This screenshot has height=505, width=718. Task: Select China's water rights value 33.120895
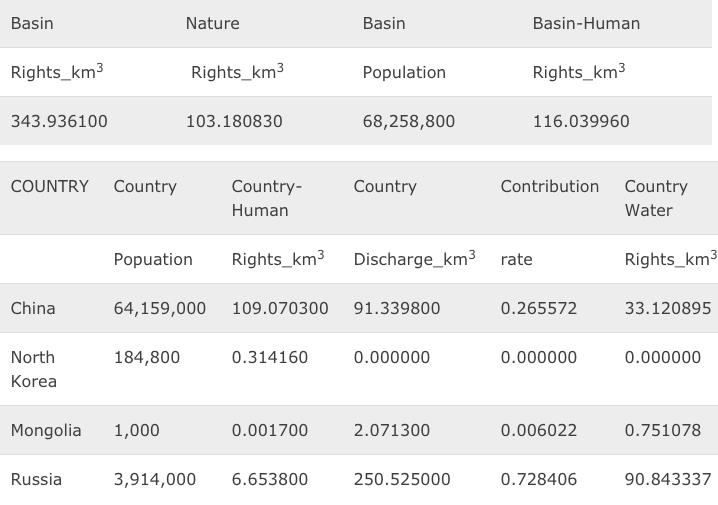(x=667, y=308)
